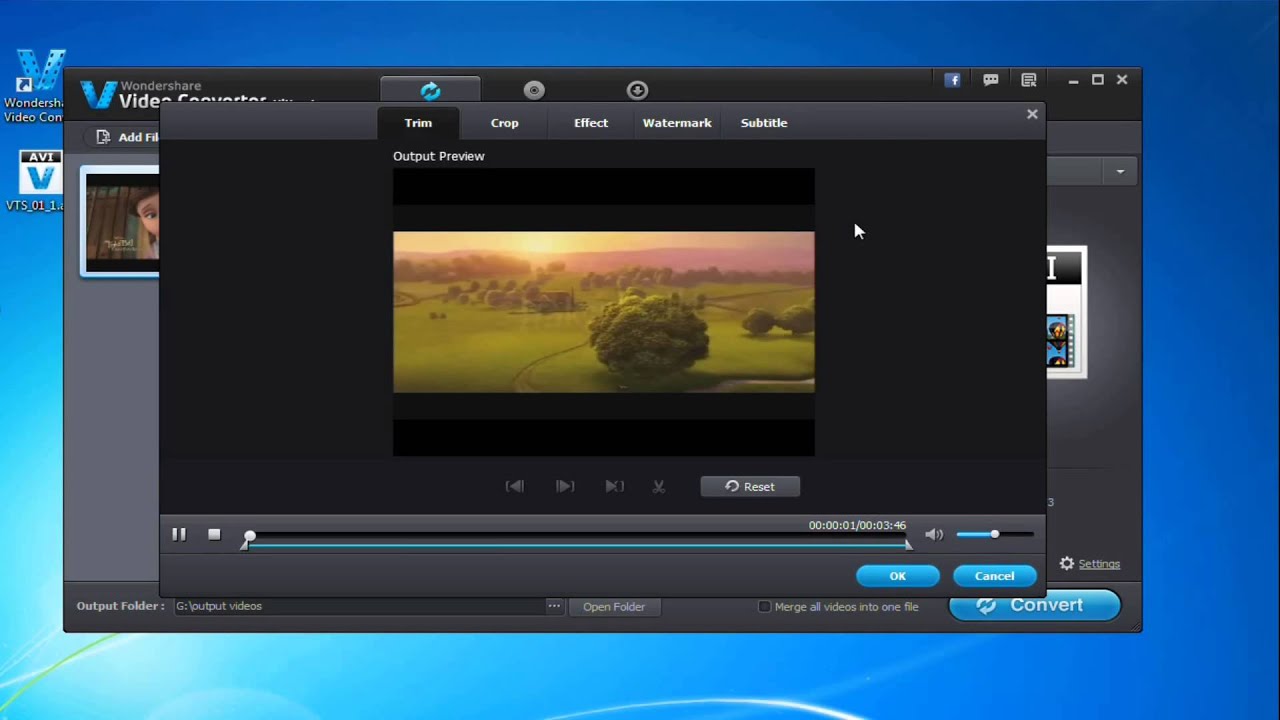Adjust the volume slider handle
Image resolution: width=1280 pixels, height=720 pixels.
click(994, 535)
